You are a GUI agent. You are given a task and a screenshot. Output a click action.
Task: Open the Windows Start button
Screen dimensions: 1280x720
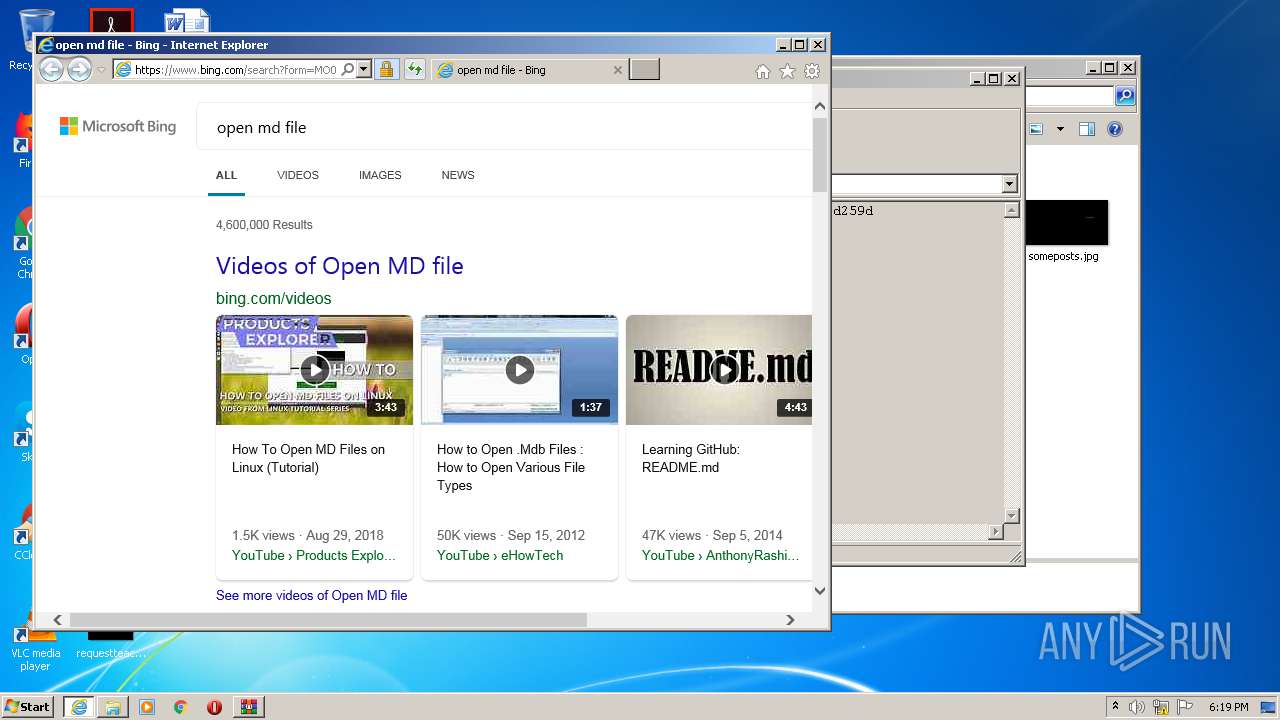[x=28, y=706]
